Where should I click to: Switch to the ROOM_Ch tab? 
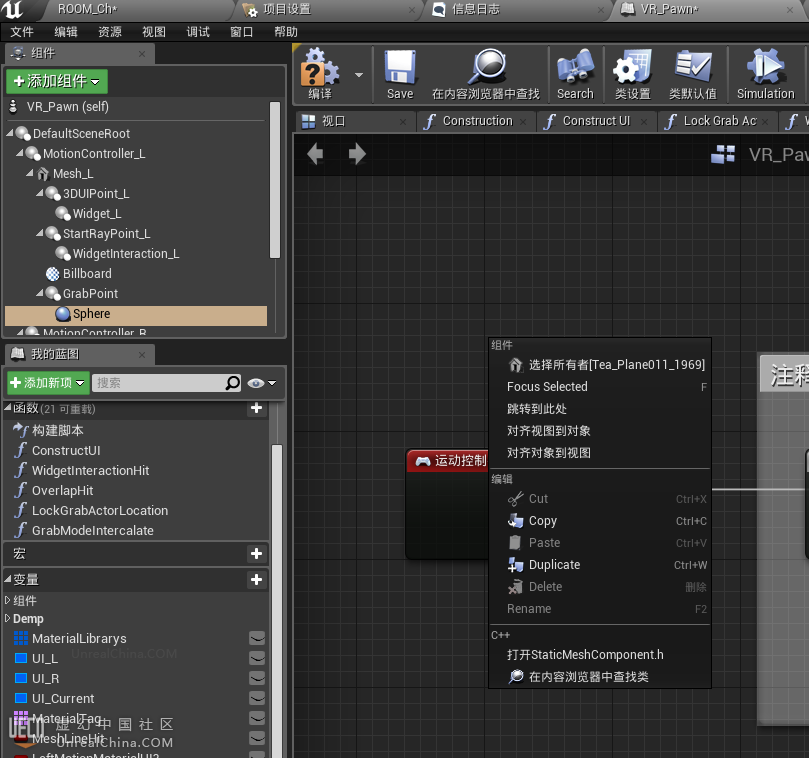[x=88, y=9]
